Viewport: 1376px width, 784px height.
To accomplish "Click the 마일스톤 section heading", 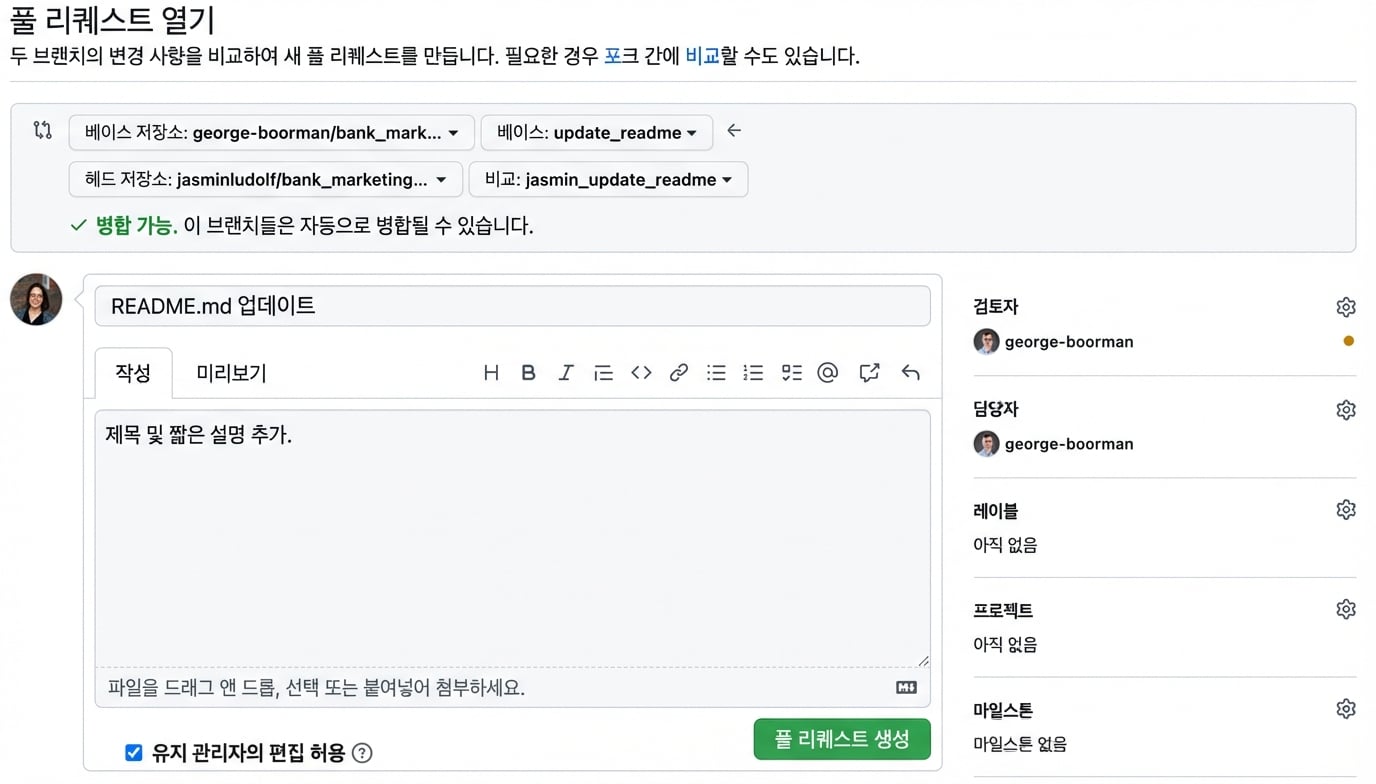I will click(1003, 710).
